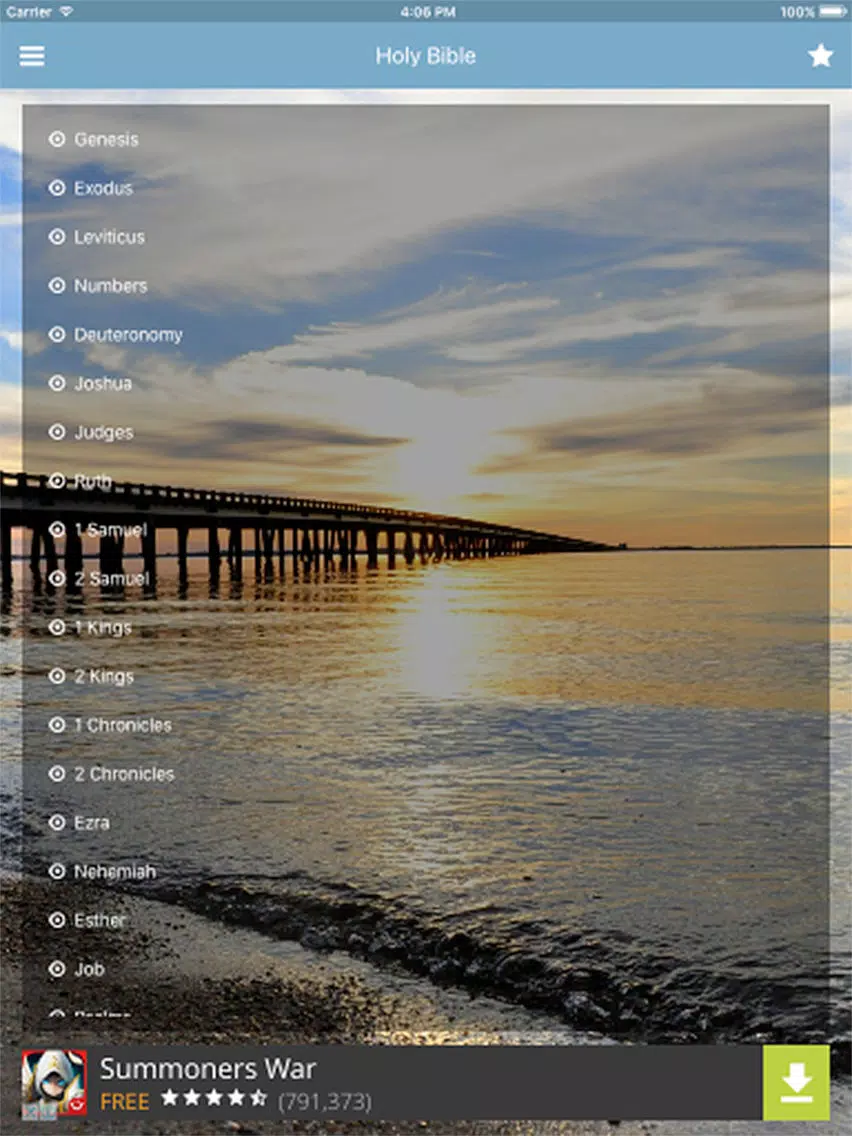
Task: Choose Judges in the list
Action: pos(104,433)
